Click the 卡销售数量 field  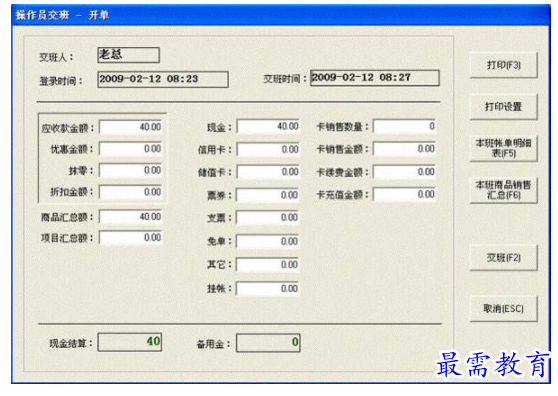tap(404, 126)
